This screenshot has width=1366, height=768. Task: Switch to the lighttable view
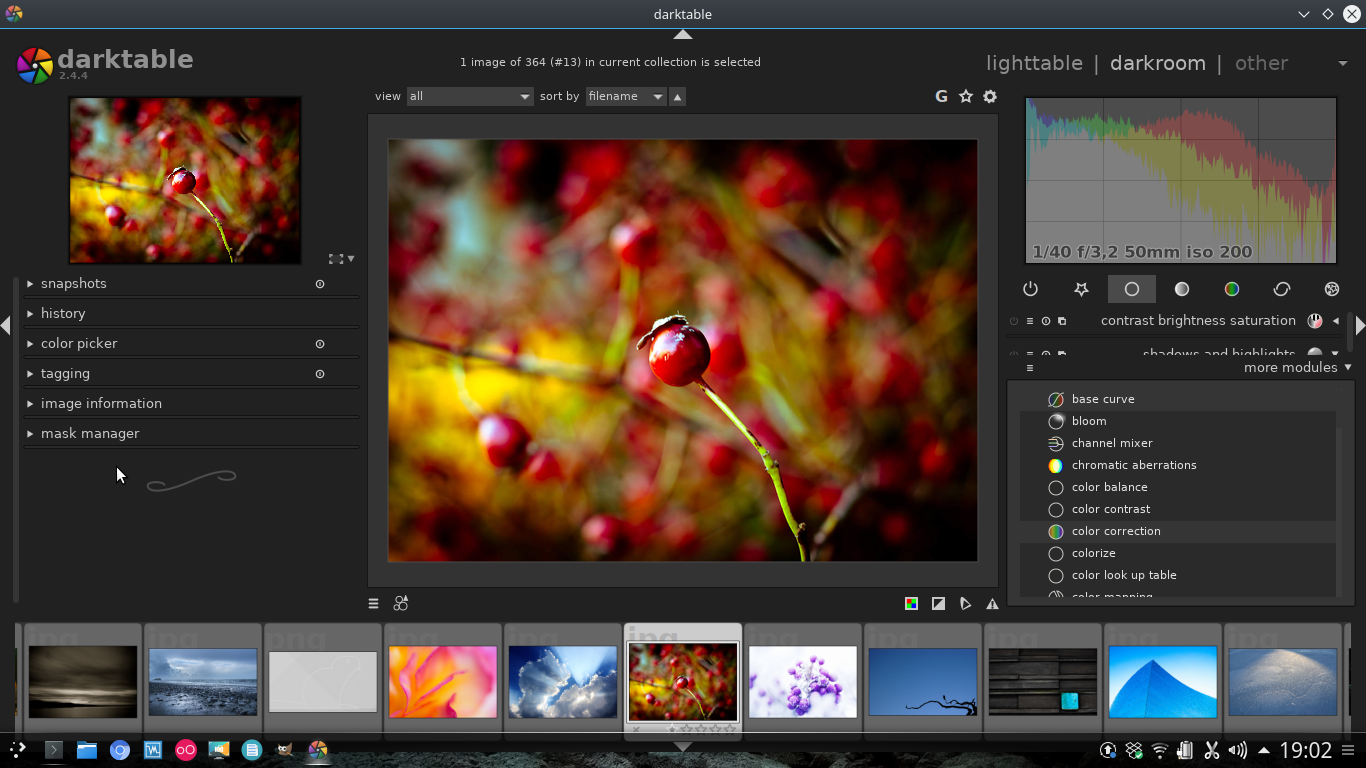[x=1034, y=63]
